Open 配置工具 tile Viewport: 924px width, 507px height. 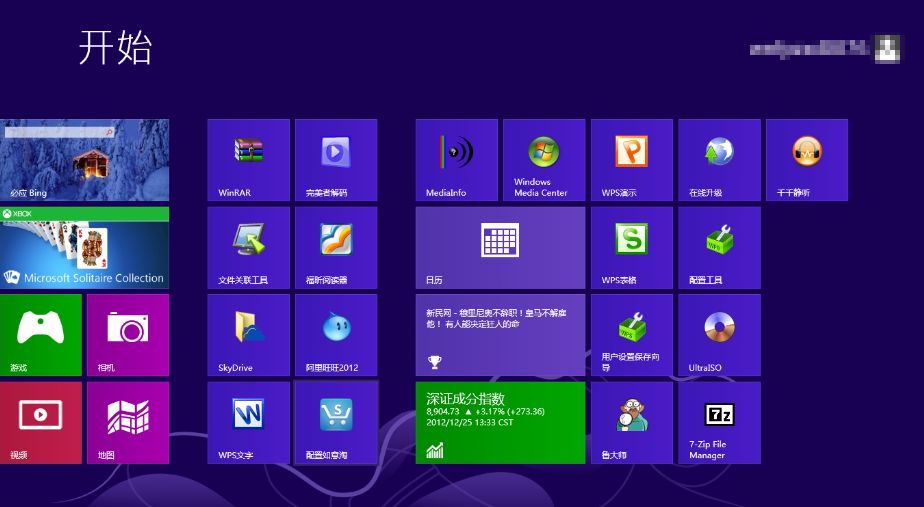(720, 248)
